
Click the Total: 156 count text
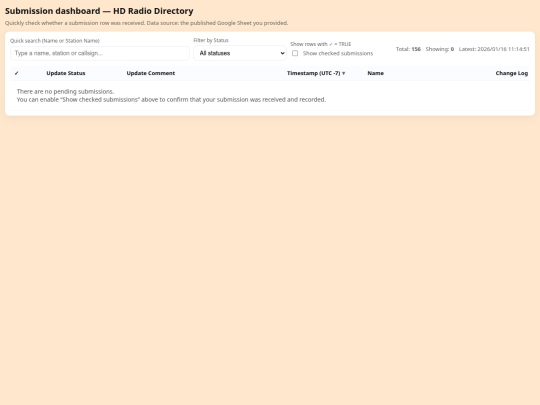[x=408, y=49]
